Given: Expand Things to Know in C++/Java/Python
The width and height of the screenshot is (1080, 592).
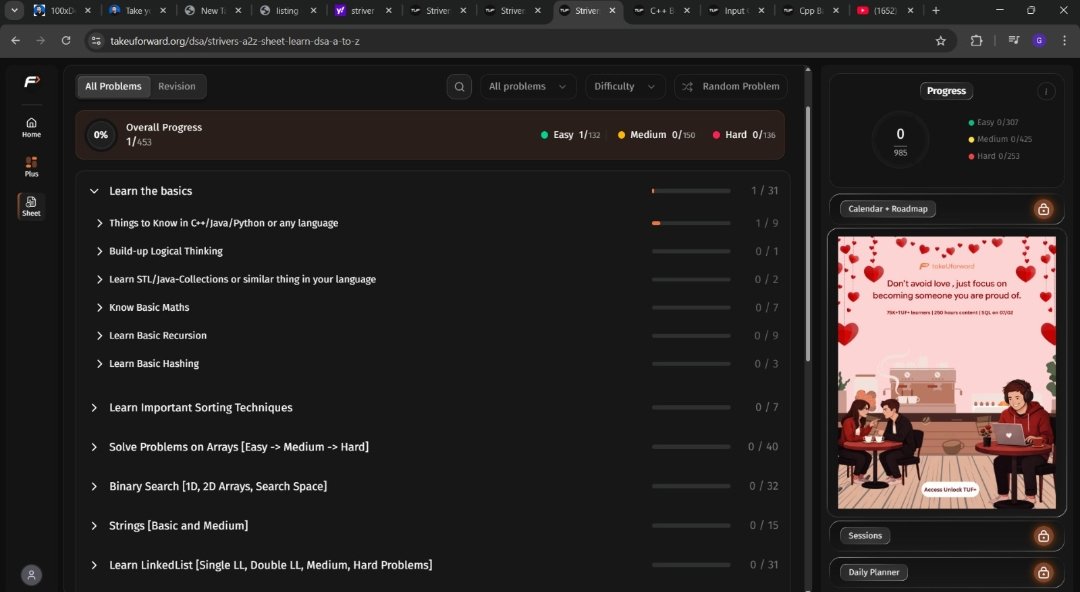Looking at the screenshot, I should [x=99, y=223].
